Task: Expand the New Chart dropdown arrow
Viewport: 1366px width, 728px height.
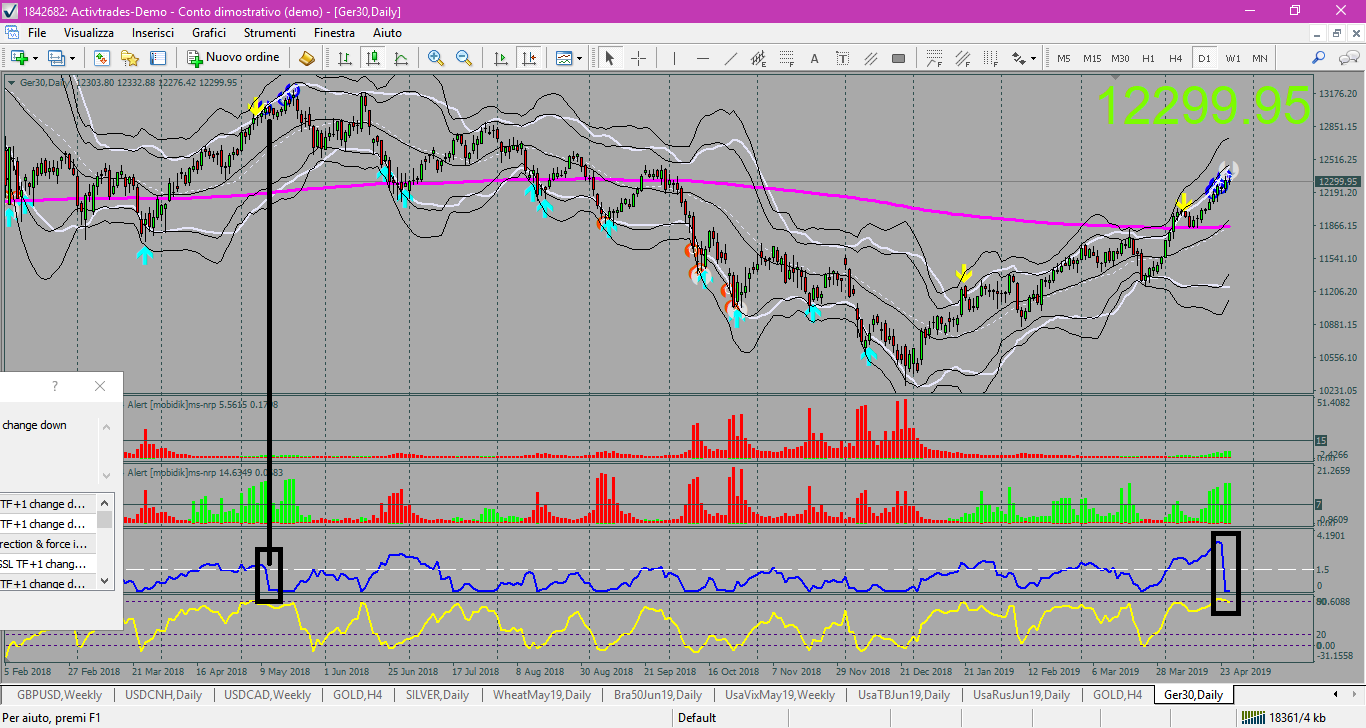Action: click(36, 58)
